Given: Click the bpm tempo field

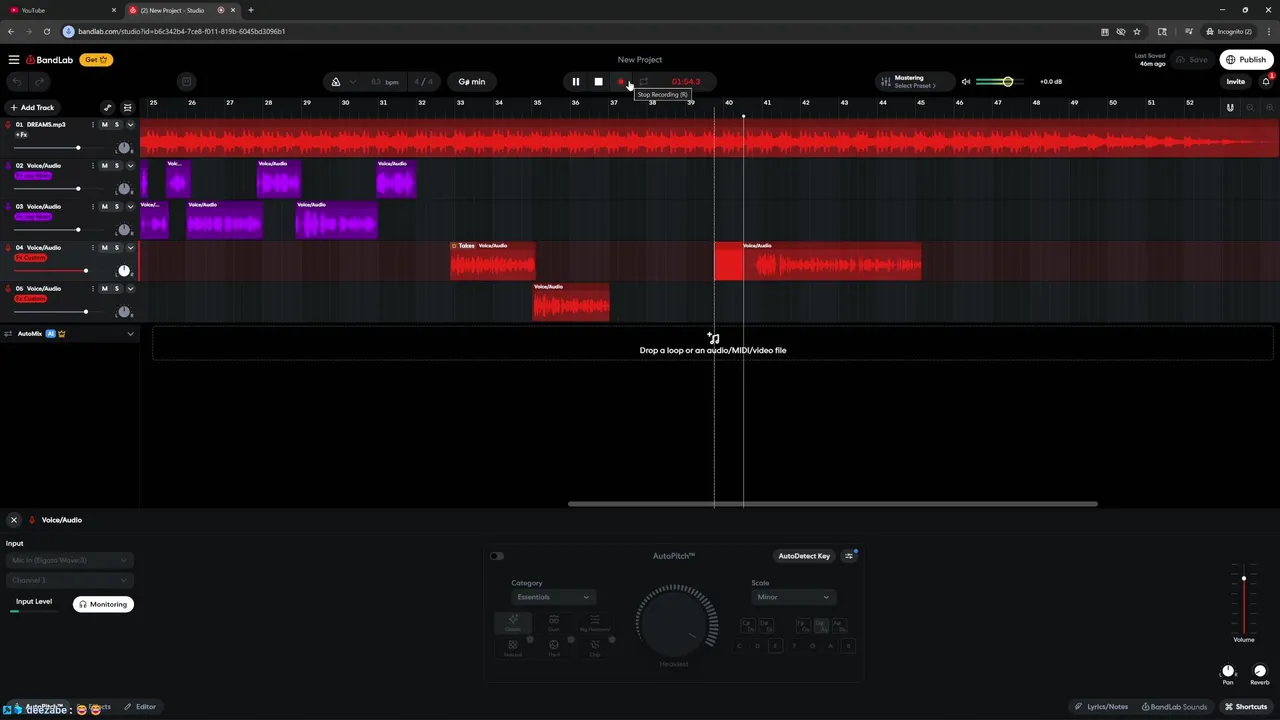Looking at the screenshot, I should (384, 82).
